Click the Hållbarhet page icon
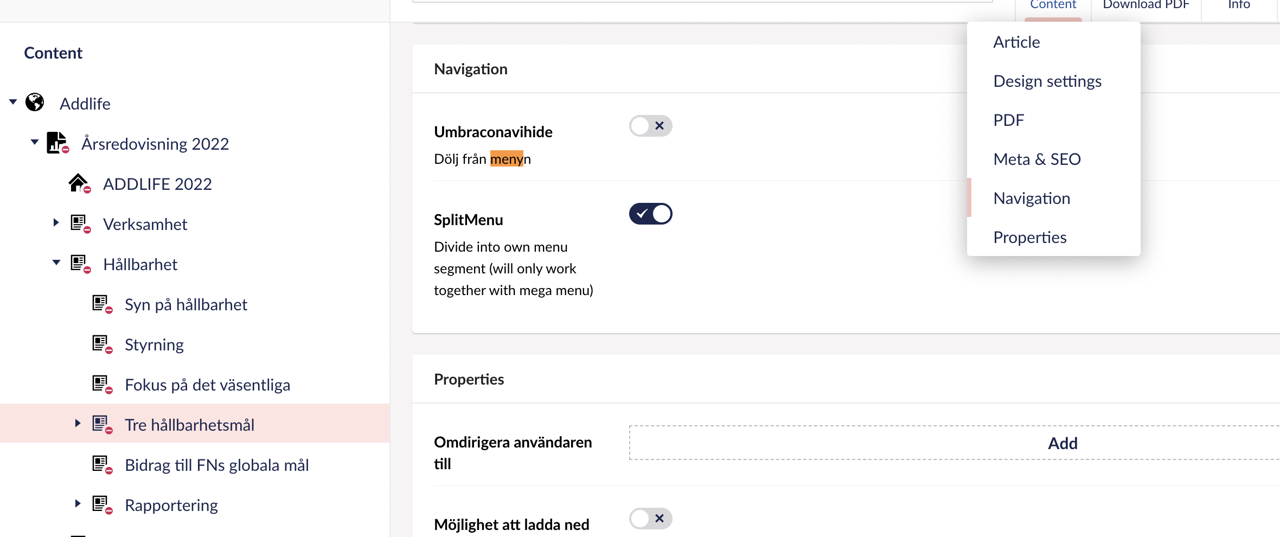This screenshot has height=537, width=1280. click(x=80, y=264)
